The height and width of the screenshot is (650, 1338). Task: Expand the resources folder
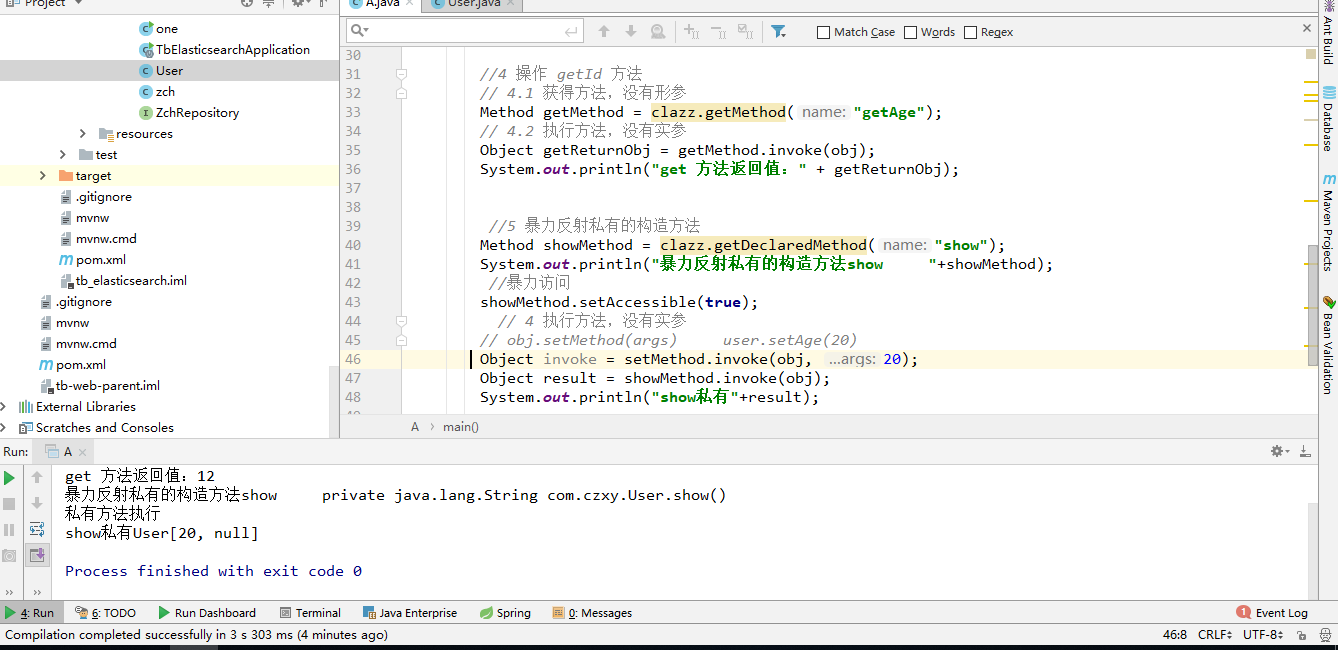(83, 134)
